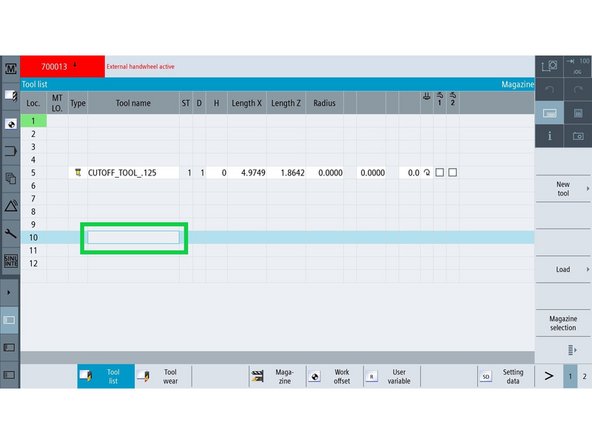
Task: Select magazine location 7
Action: tap(33, 199)
